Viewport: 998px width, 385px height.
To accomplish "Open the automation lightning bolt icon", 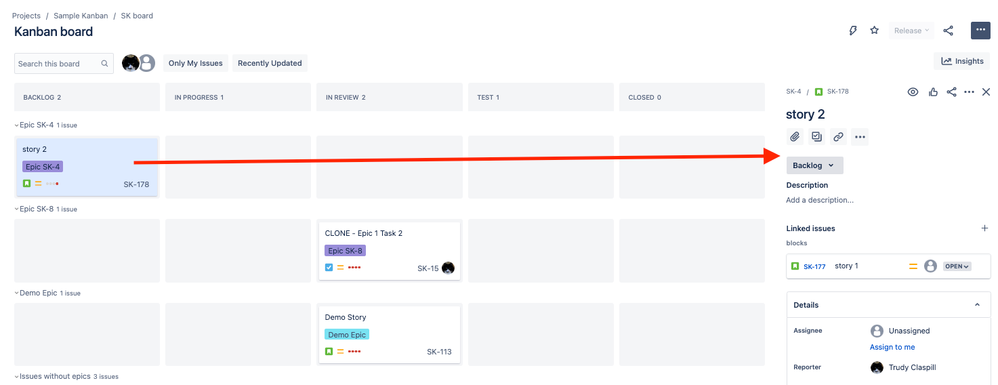I will [854, 31].
